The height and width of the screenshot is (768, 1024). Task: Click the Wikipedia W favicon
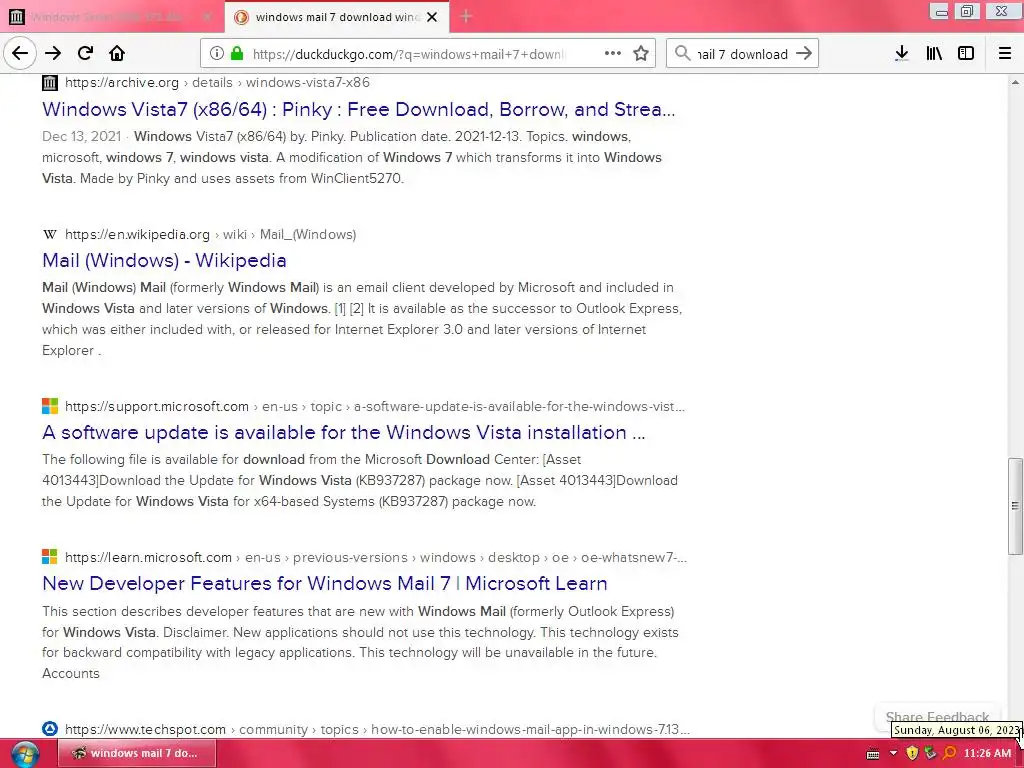50,234
